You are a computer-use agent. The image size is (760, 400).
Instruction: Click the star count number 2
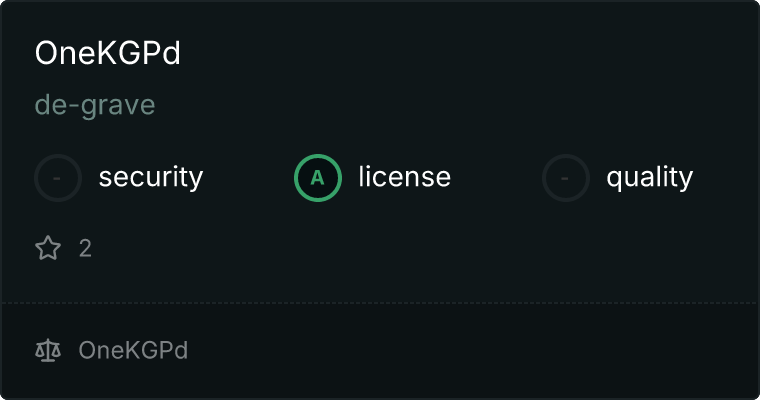coord(85,249)
